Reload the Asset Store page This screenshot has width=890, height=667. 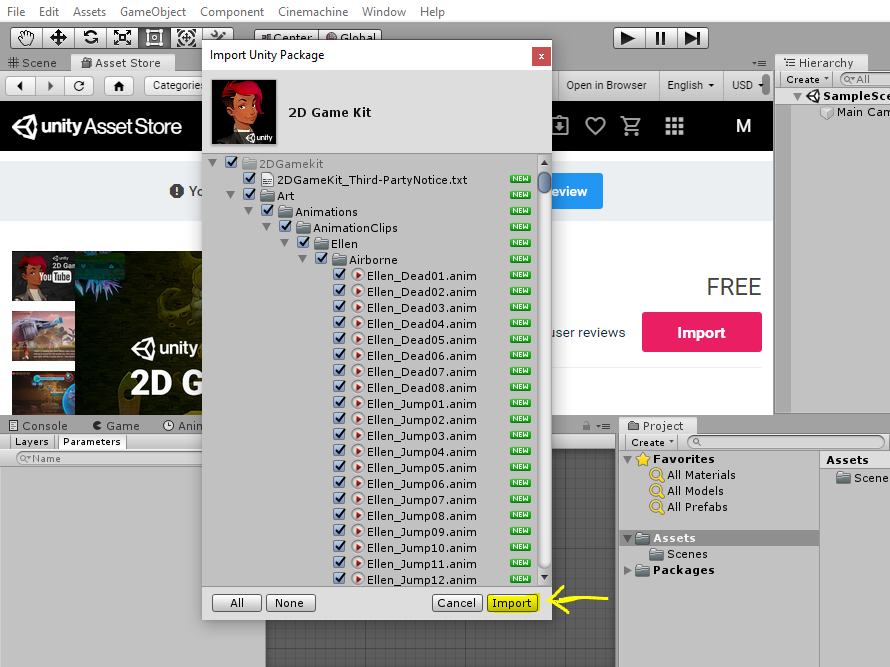click(79, 86)
